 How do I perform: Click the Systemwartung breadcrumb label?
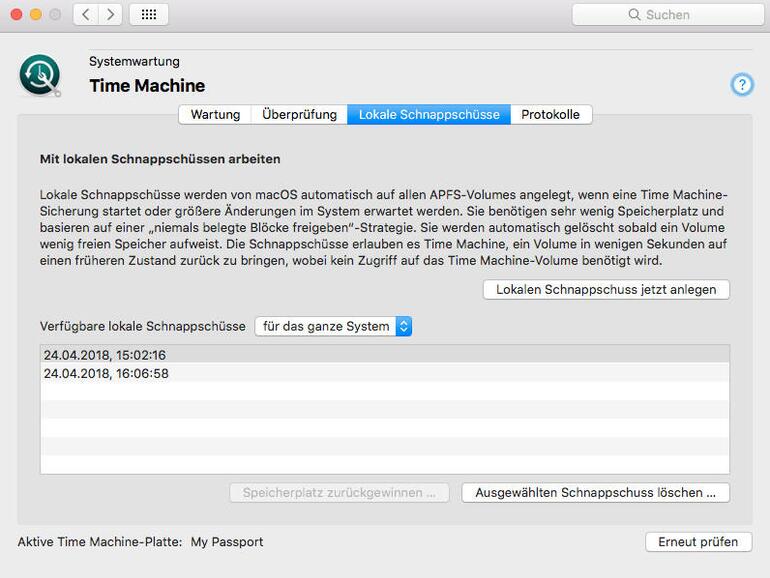pos(134,61)
